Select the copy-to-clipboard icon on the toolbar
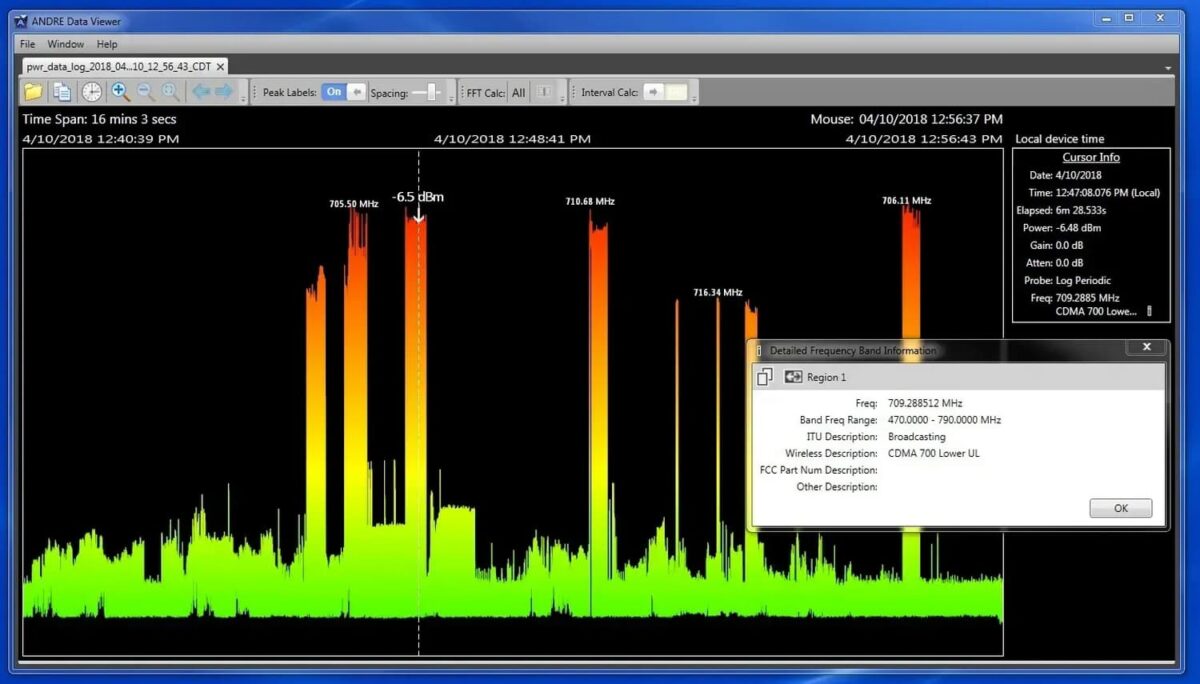The image size is (1200, 684). click(x=60, y=91)
